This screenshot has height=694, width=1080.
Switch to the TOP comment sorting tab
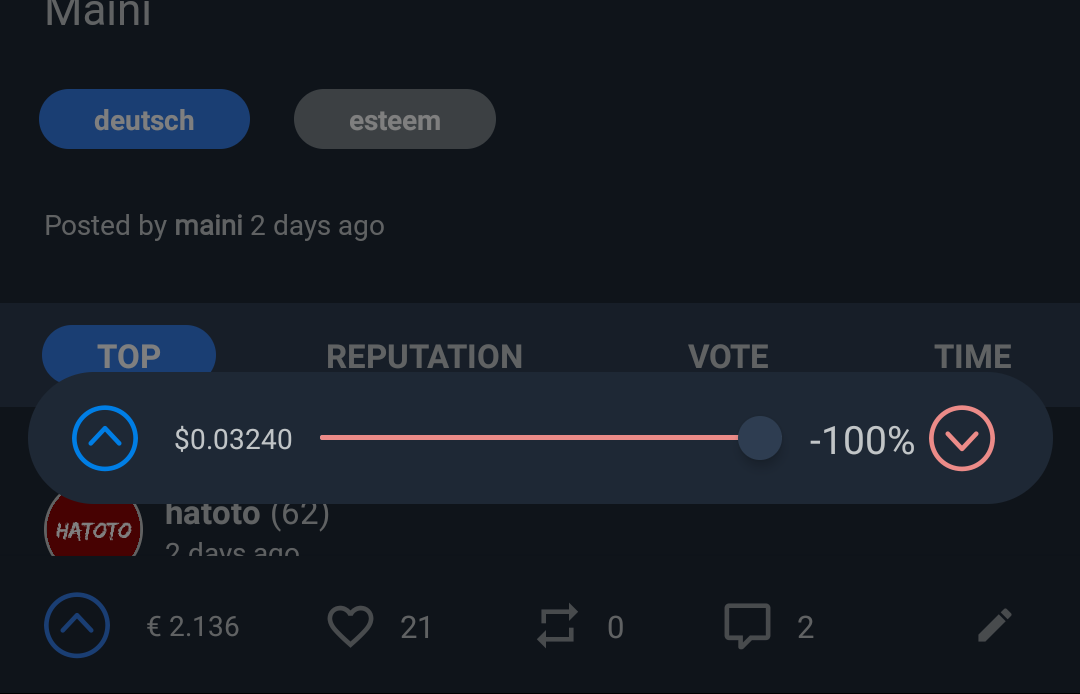click(x=129, y=355)
